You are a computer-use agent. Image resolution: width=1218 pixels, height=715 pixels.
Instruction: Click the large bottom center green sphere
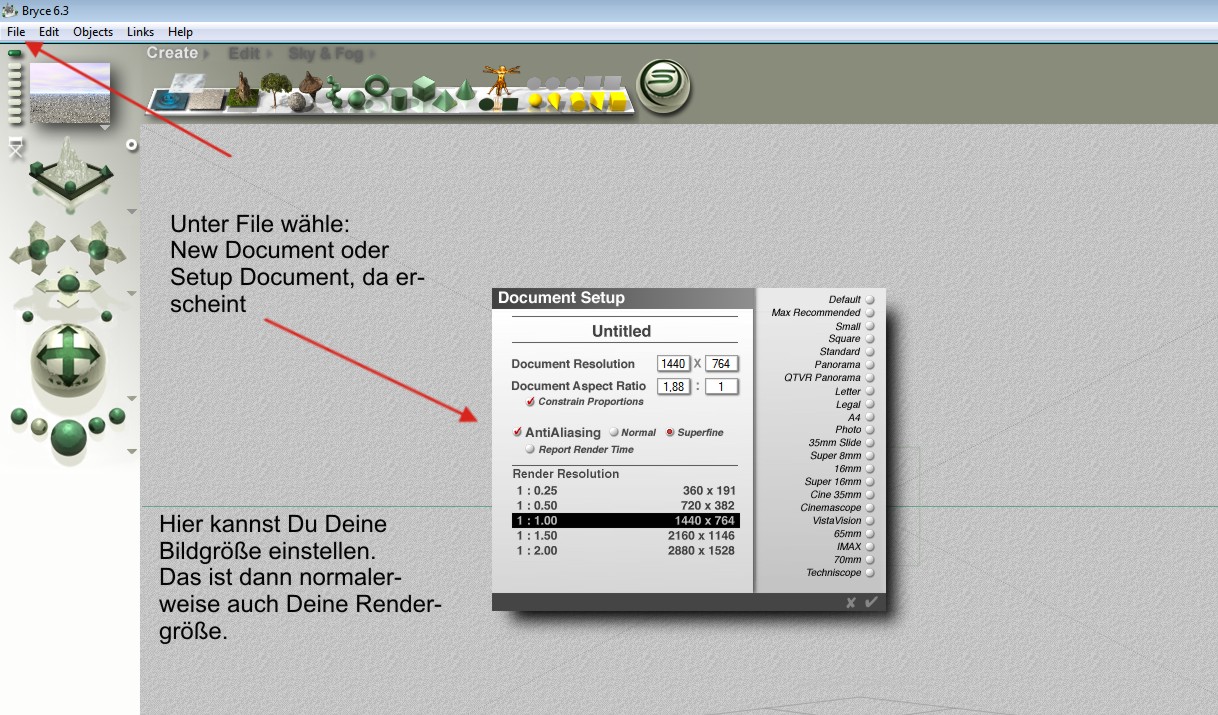click(68, 437)
